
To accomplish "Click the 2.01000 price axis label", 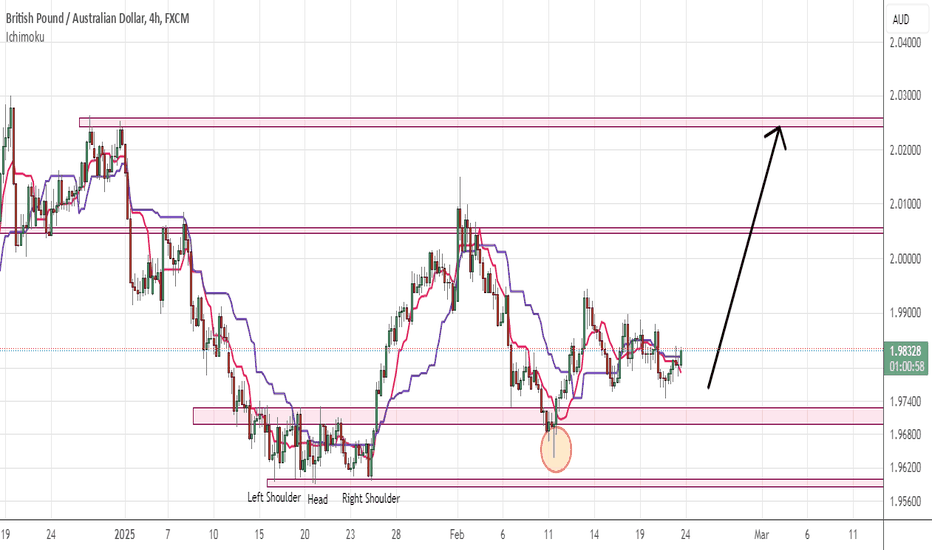I will point(905,204).
